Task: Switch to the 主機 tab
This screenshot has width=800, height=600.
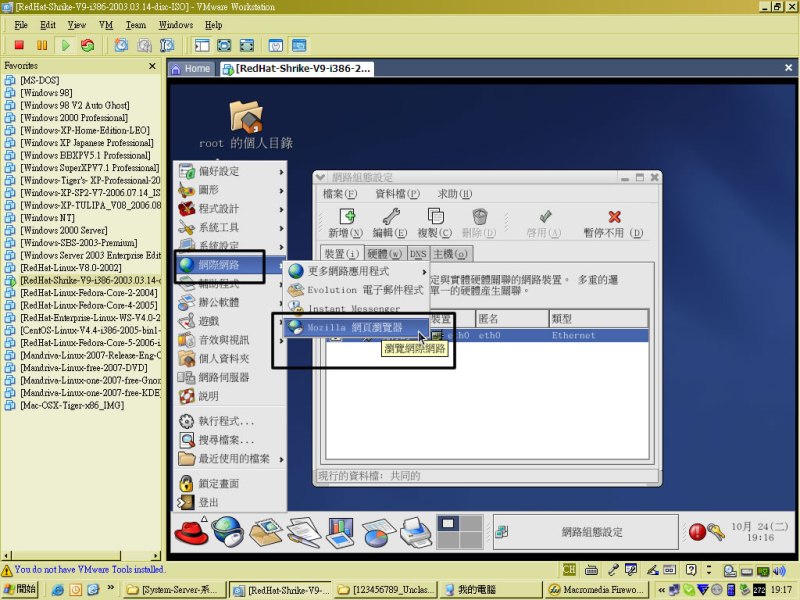Action: pos(450,254)
